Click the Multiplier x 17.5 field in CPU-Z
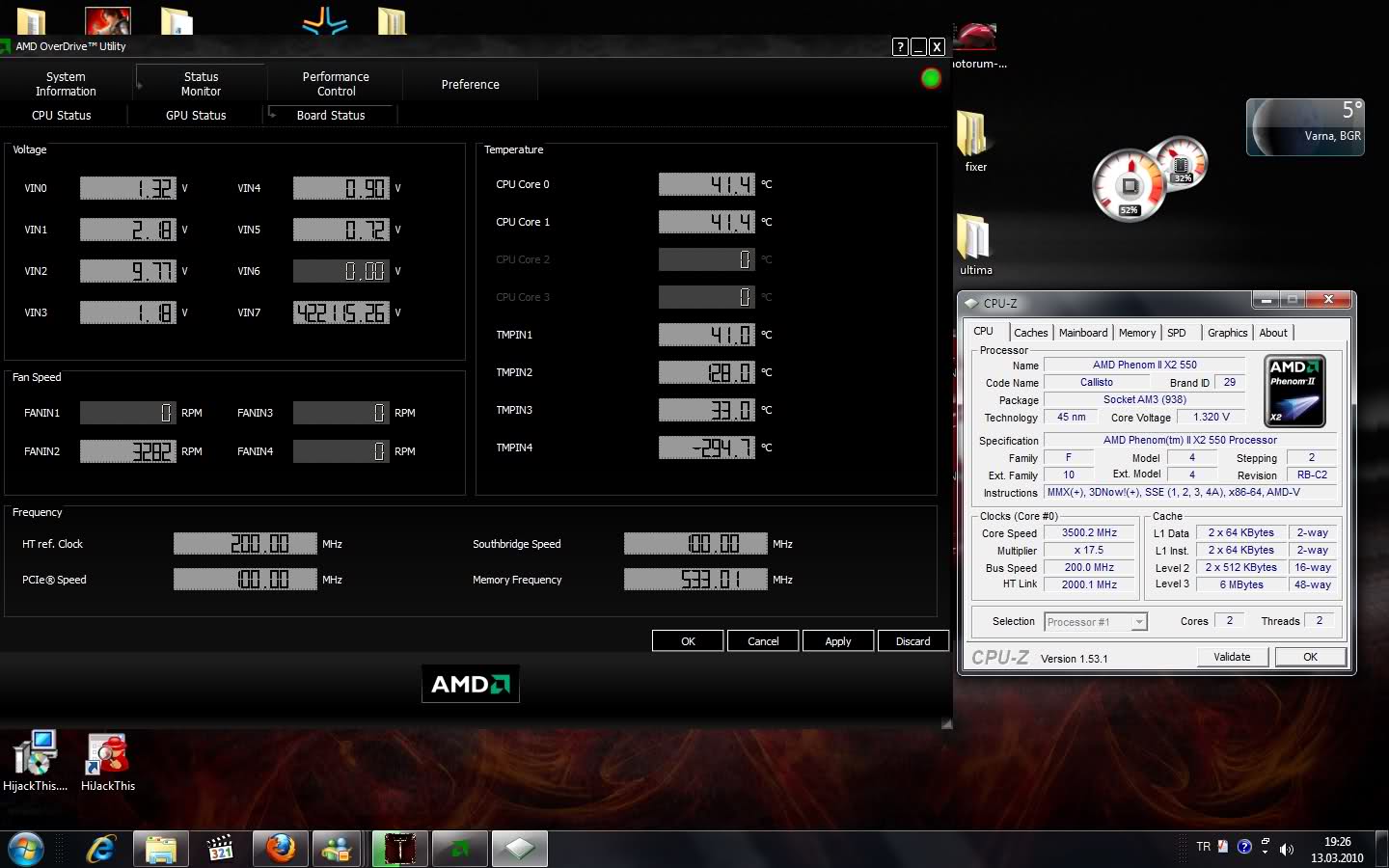 pos(1089,551)
